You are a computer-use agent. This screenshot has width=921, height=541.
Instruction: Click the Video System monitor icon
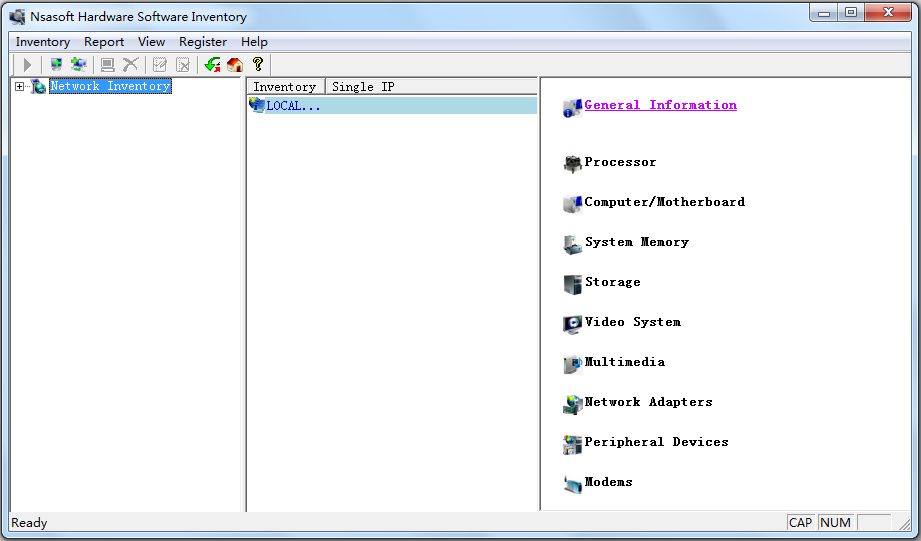(572, 324)
